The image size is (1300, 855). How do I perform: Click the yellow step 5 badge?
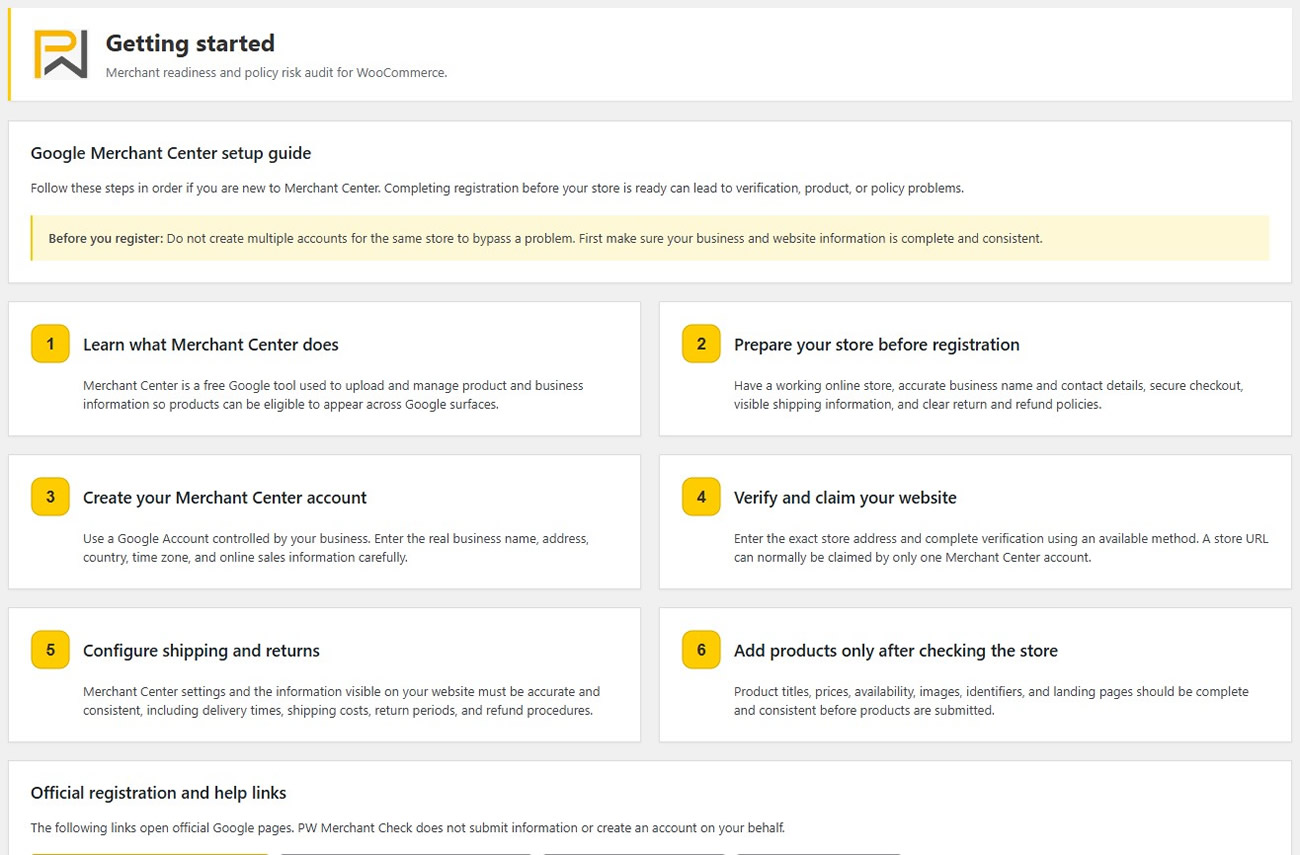click(50, 650)
